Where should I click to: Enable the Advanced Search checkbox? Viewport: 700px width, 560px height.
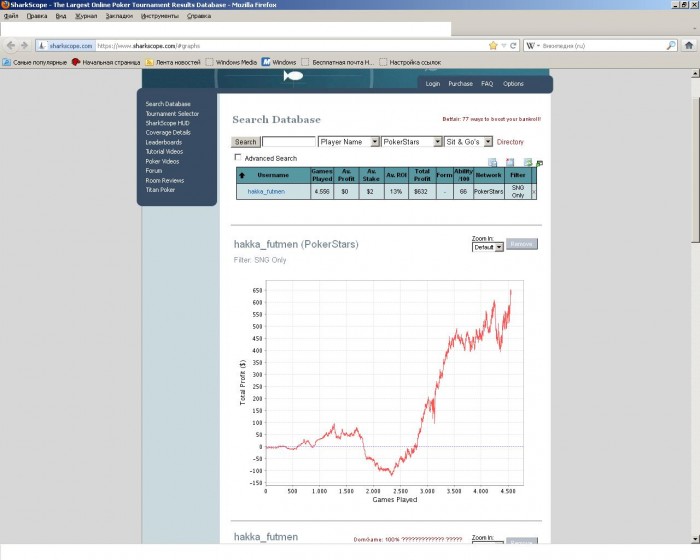pyautogui.click(x=238, y=157)
